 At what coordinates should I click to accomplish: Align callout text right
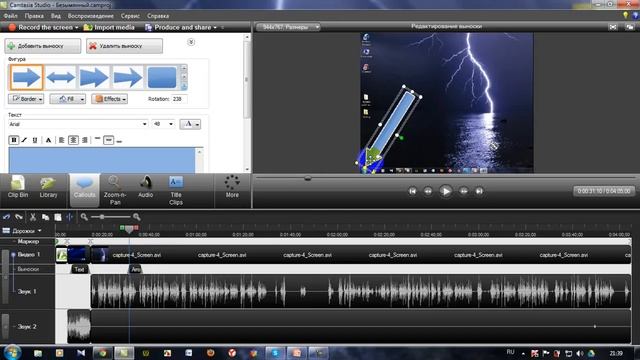point(84,140)
